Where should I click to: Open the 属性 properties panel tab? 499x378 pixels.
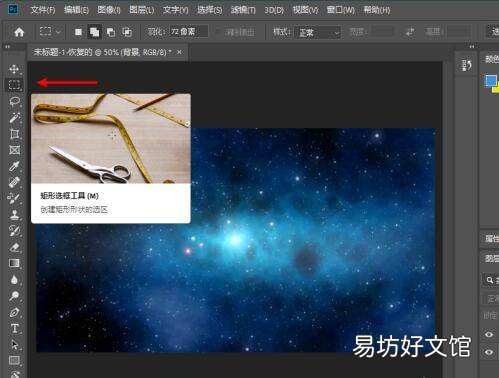coord(492,238)
